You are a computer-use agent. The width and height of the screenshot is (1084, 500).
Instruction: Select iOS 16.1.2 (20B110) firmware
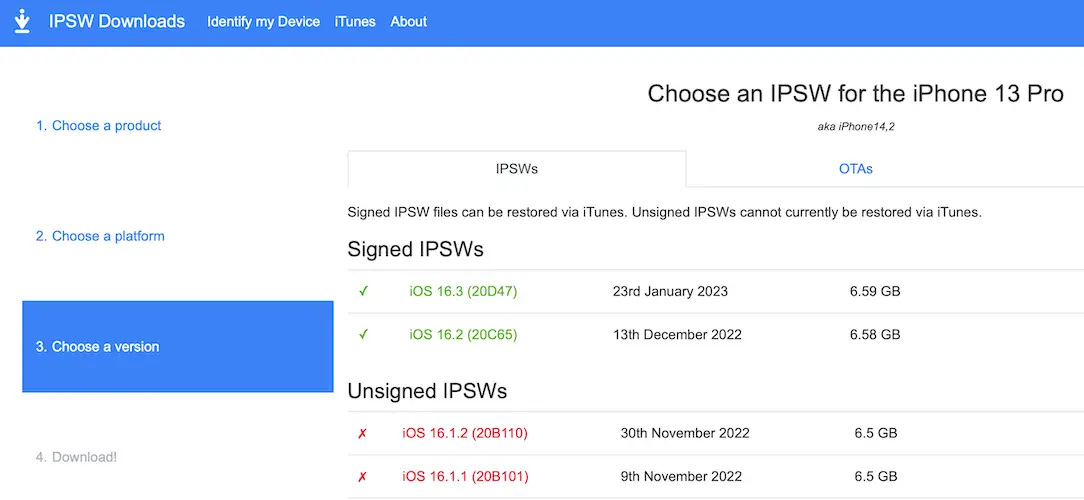464,434
